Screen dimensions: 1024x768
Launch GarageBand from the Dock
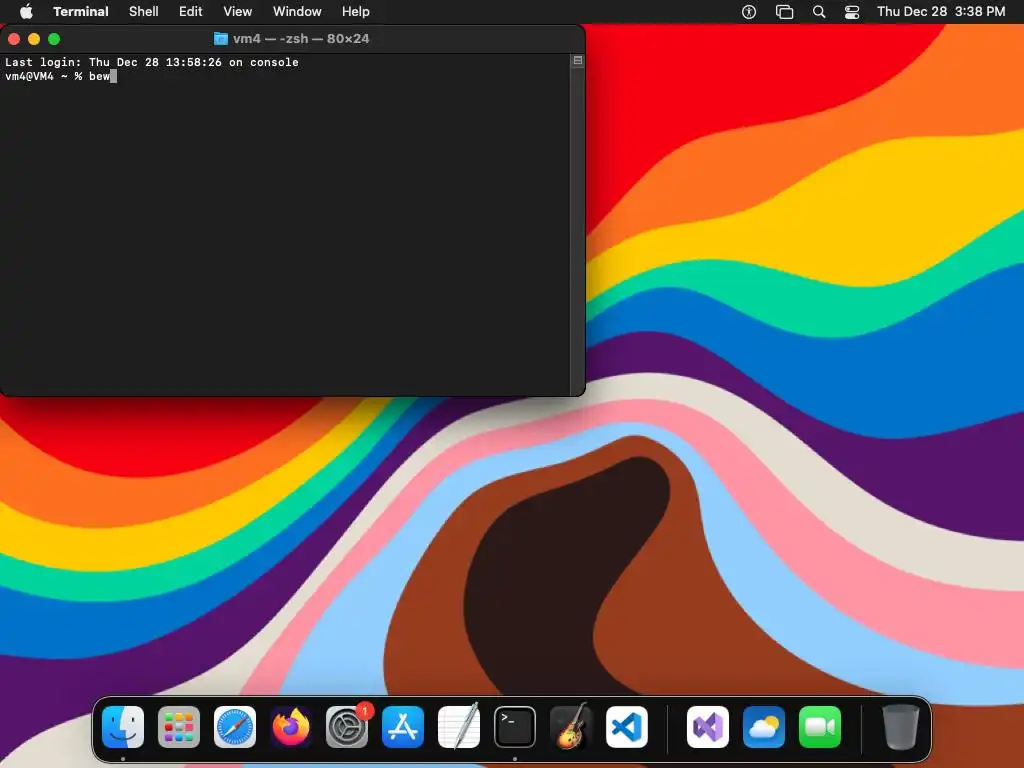tap(571, 727)
